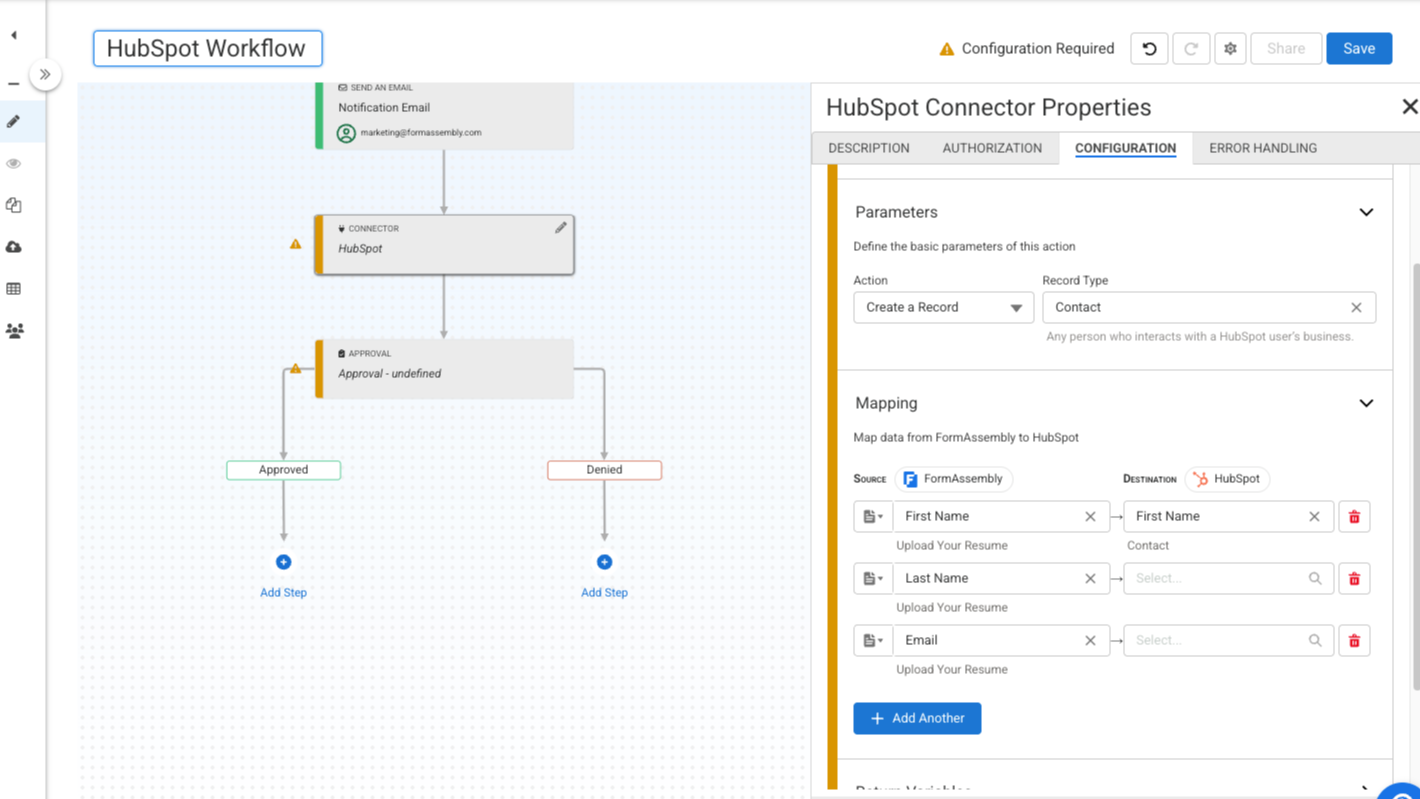
Task: Close the HubSpot Connector Properties panel
Action: [1409, 107]
